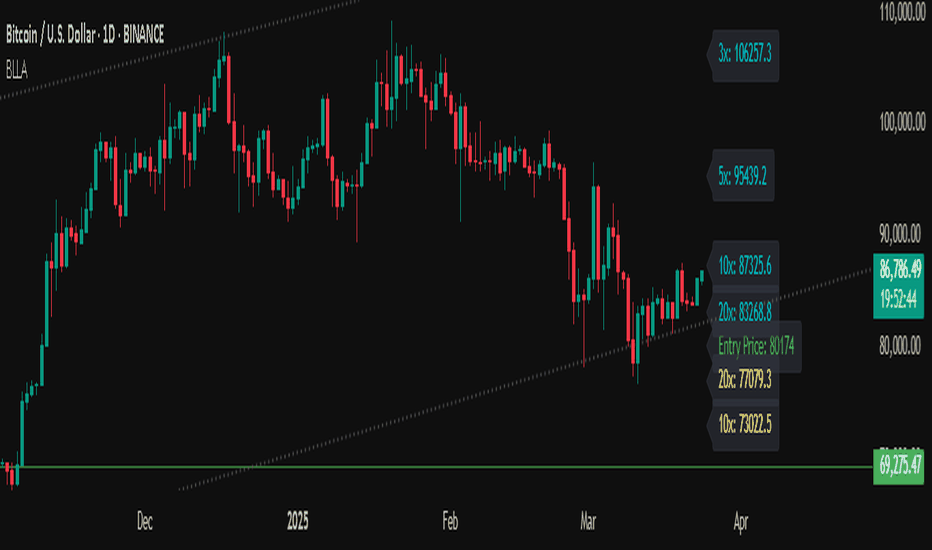Click the 110,000.00 price axis label
This screenshot has width=932, height=550.
[x=902, y=13]
